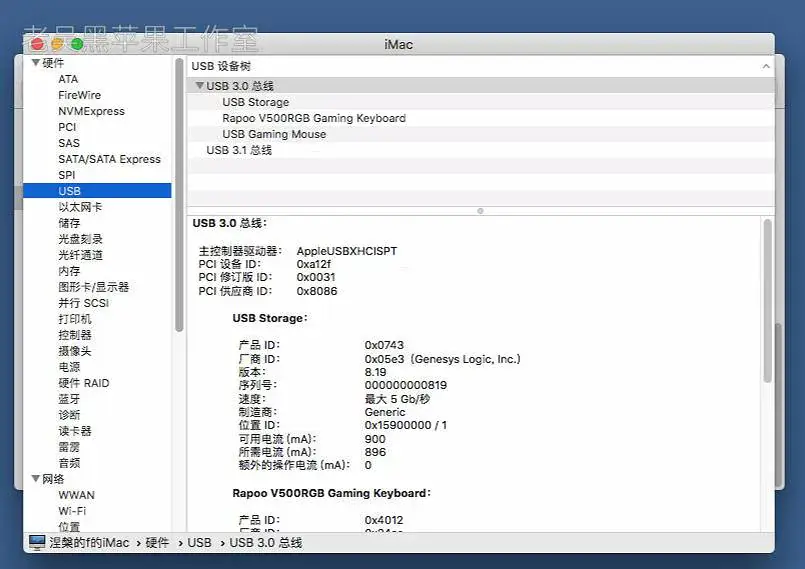Click location ID 0x15900000 / 1

(406, 425)
